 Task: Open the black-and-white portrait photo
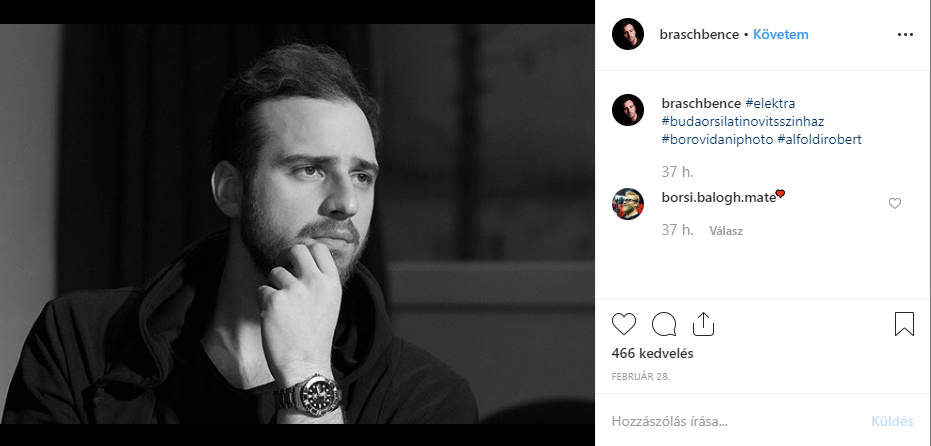point(297,223)
